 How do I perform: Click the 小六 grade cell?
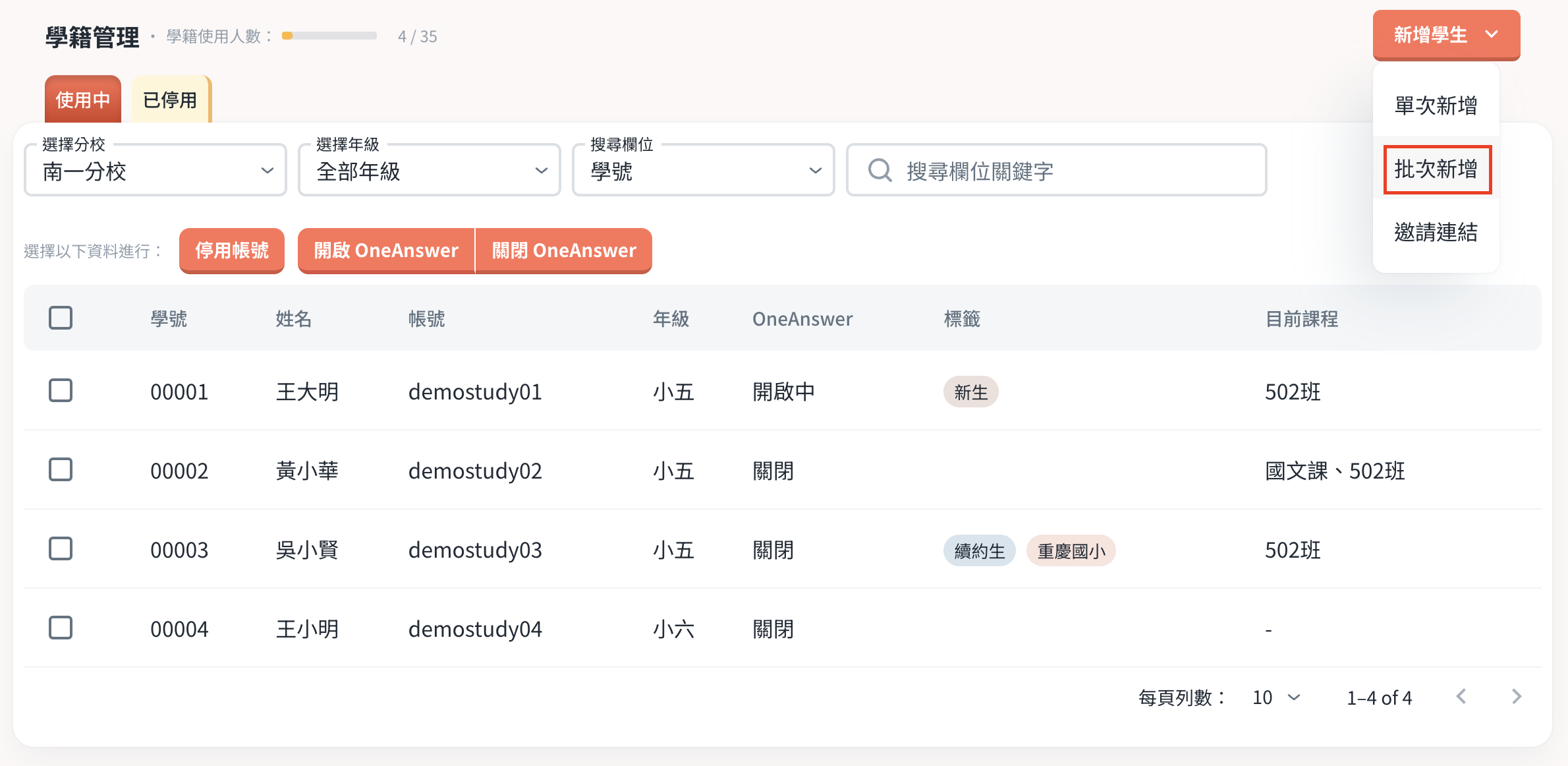pos(673,629)
